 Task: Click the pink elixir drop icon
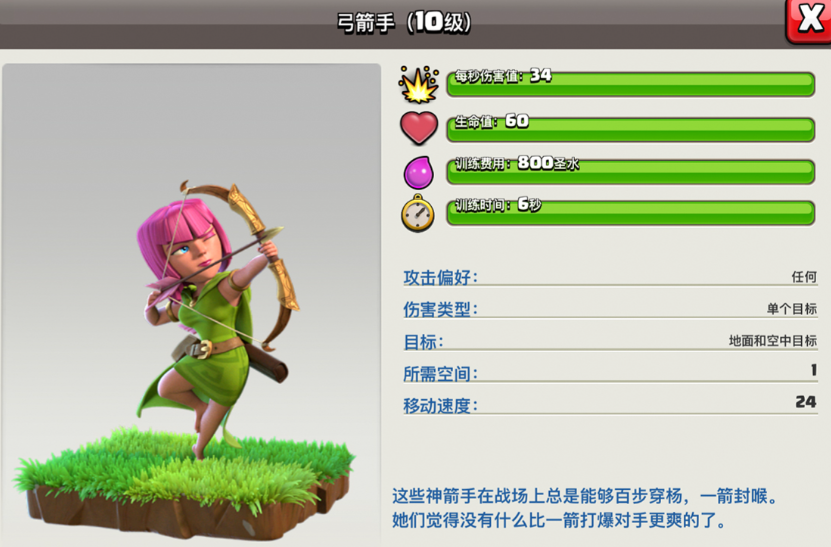[x=419, y=172]
